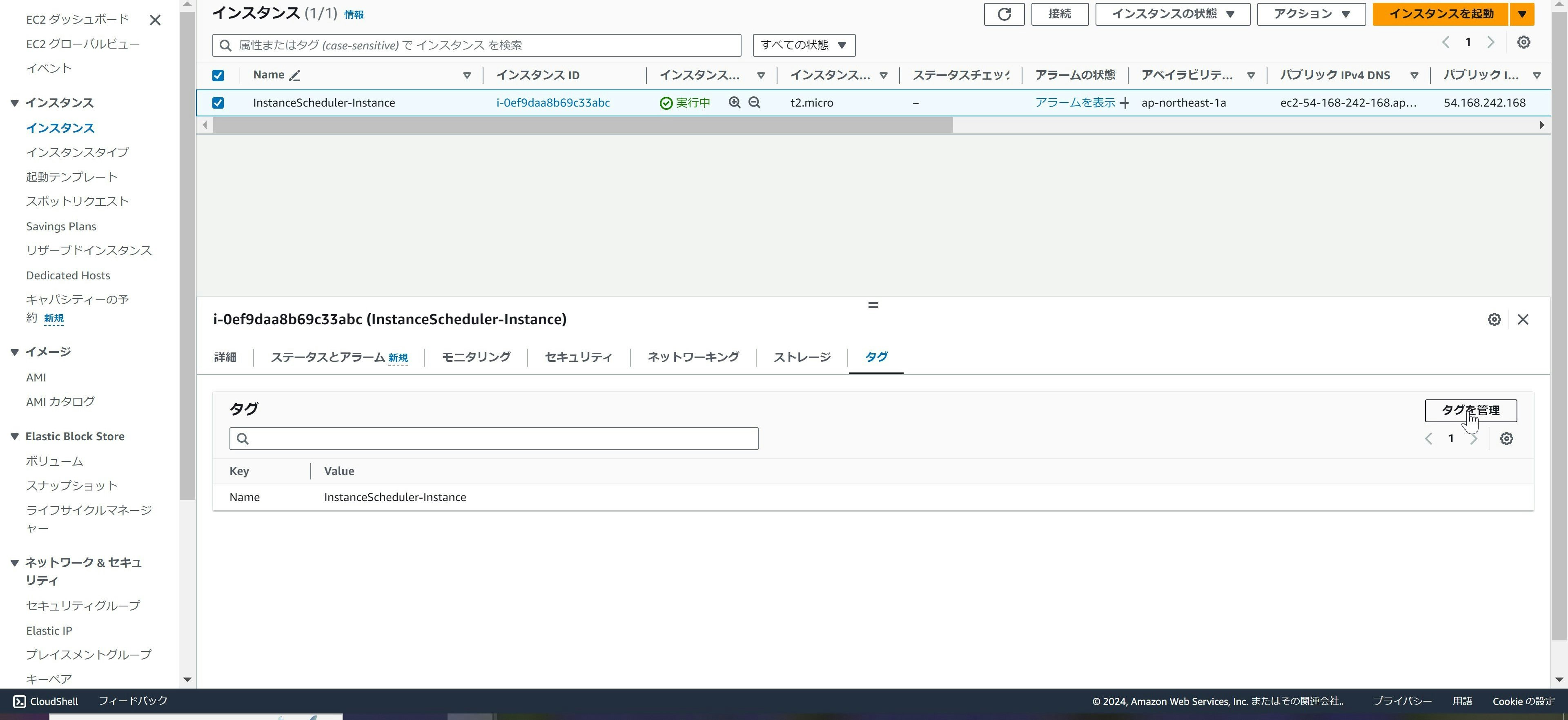Click the タグを管理 button
The image size is (1568, 720).
[1470, 410]
